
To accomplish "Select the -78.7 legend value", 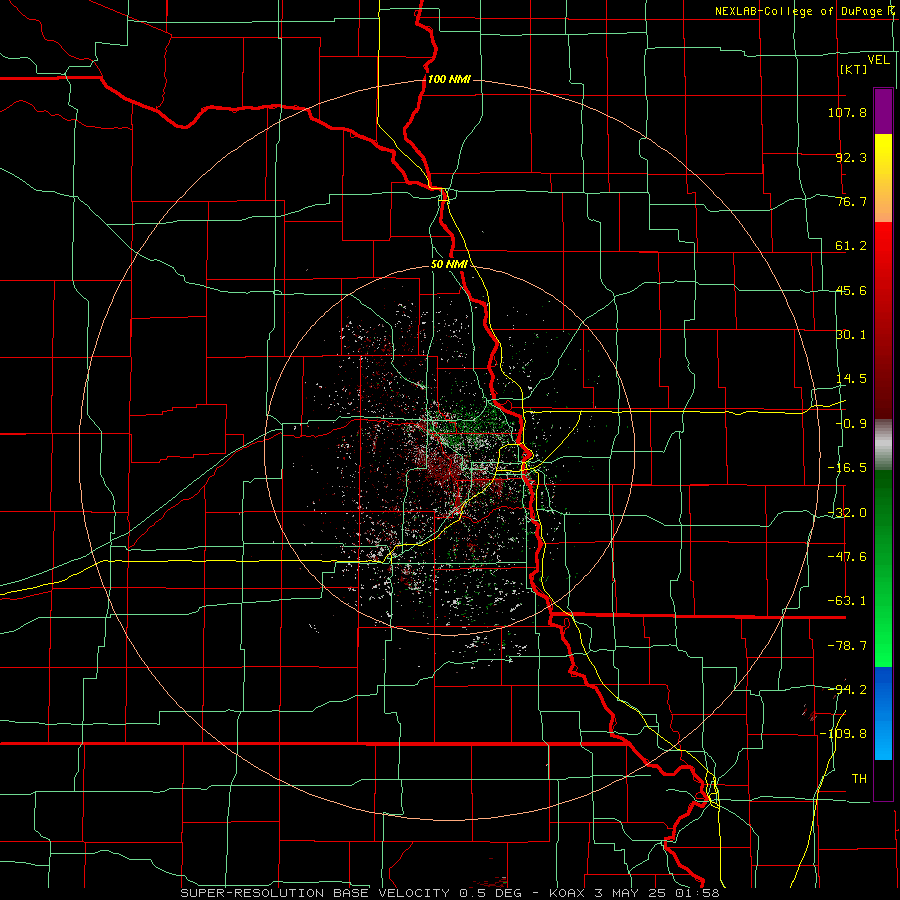I will click(x=847, y=646).
